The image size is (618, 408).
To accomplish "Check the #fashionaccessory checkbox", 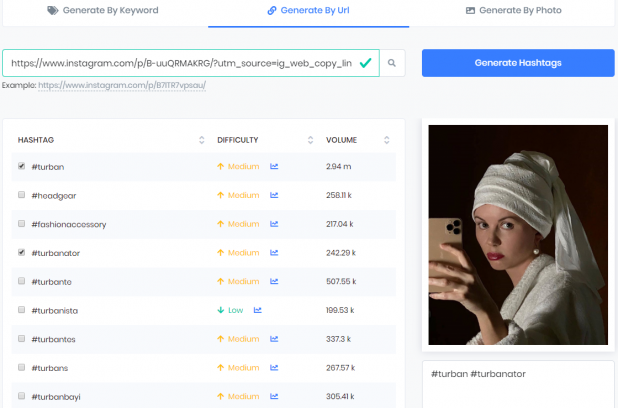I will [x=22, y=224].
